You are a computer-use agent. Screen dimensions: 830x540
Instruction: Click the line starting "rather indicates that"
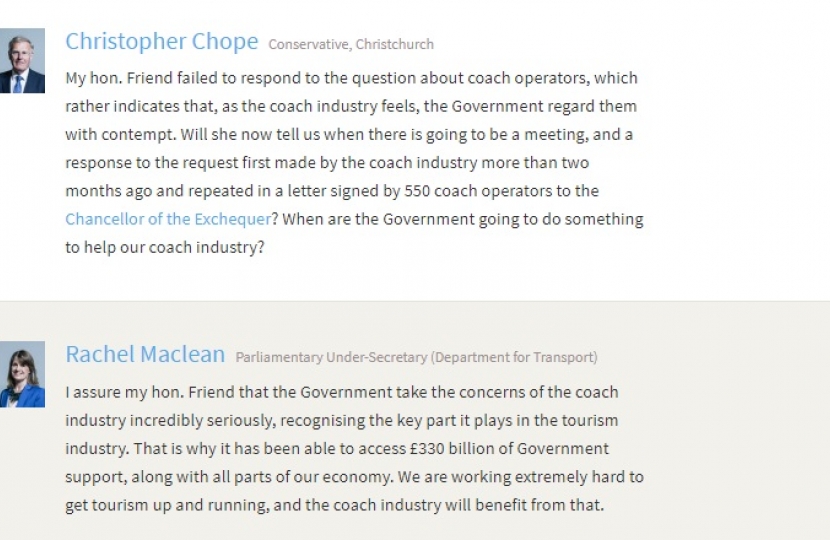tap(351, 106)
